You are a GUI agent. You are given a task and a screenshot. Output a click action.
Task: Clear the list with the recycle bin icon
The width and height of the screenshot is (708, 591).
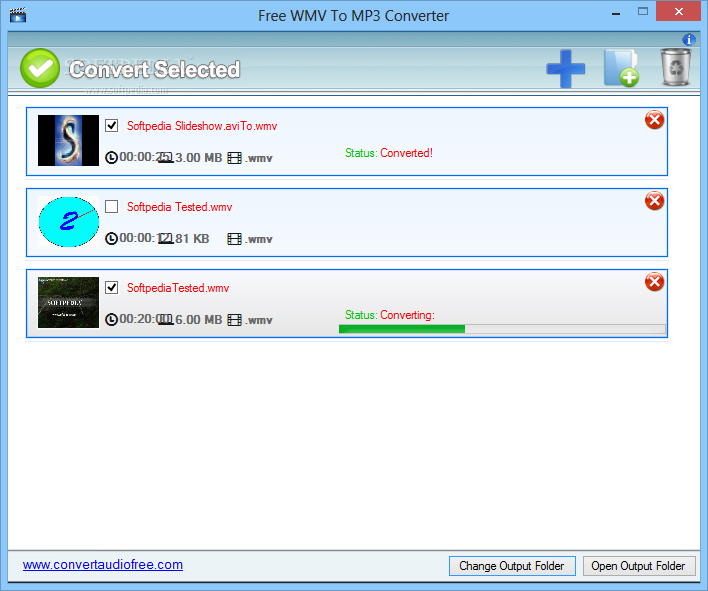click(676, 67)
